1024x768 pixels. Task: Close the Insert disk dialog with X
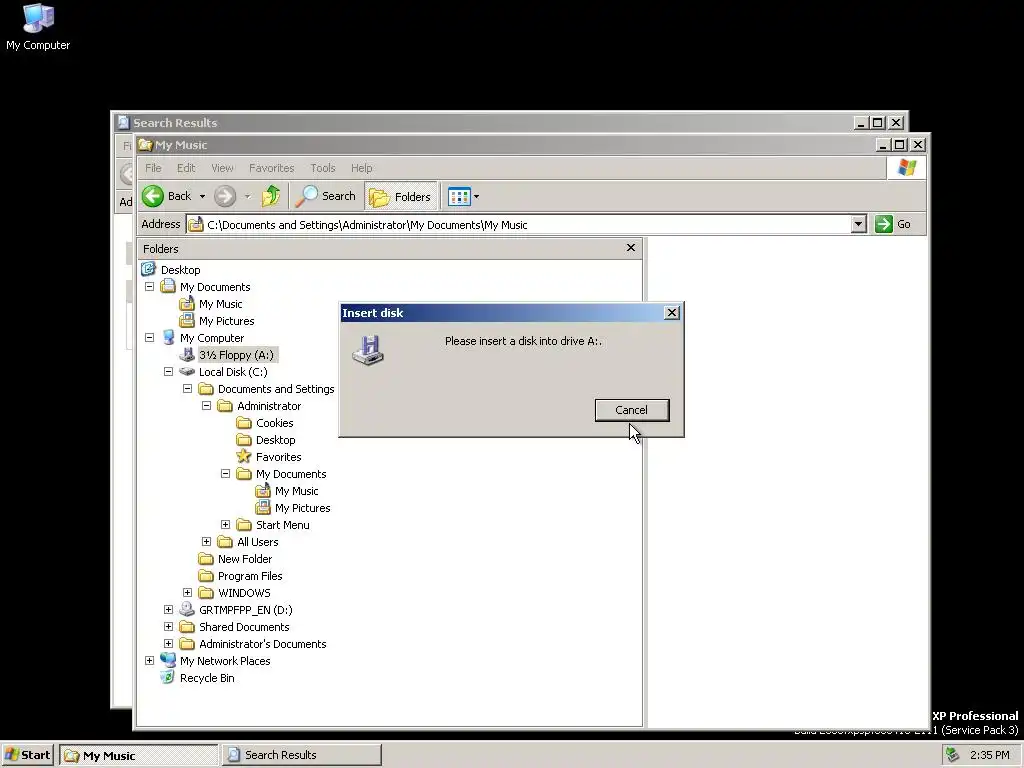point(671,313)
